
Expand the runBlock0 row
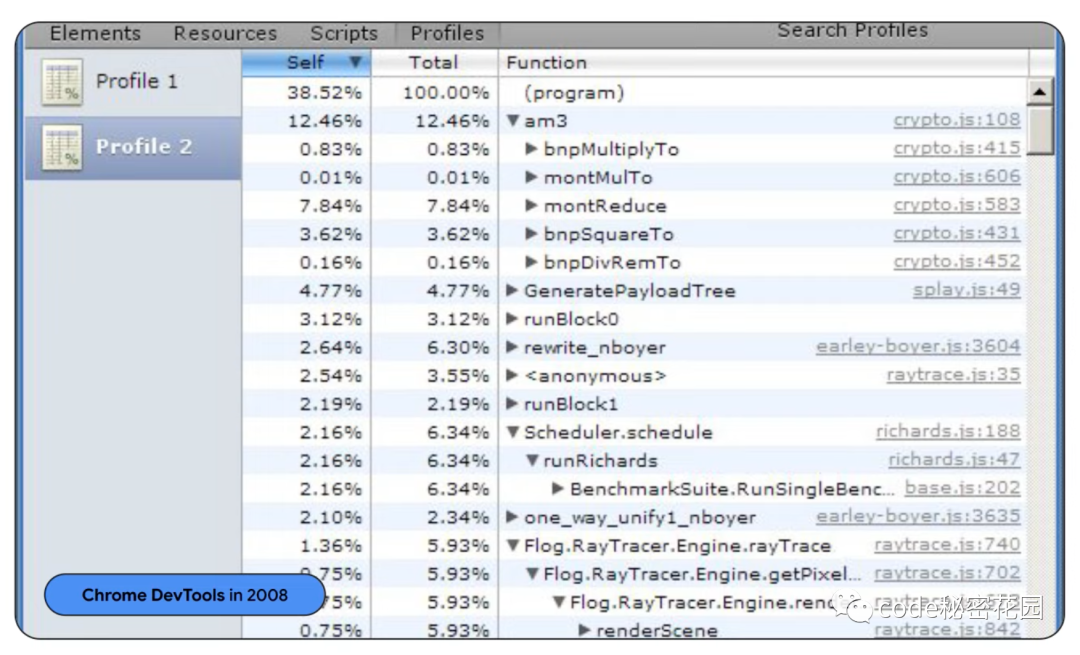click(512, 318)
